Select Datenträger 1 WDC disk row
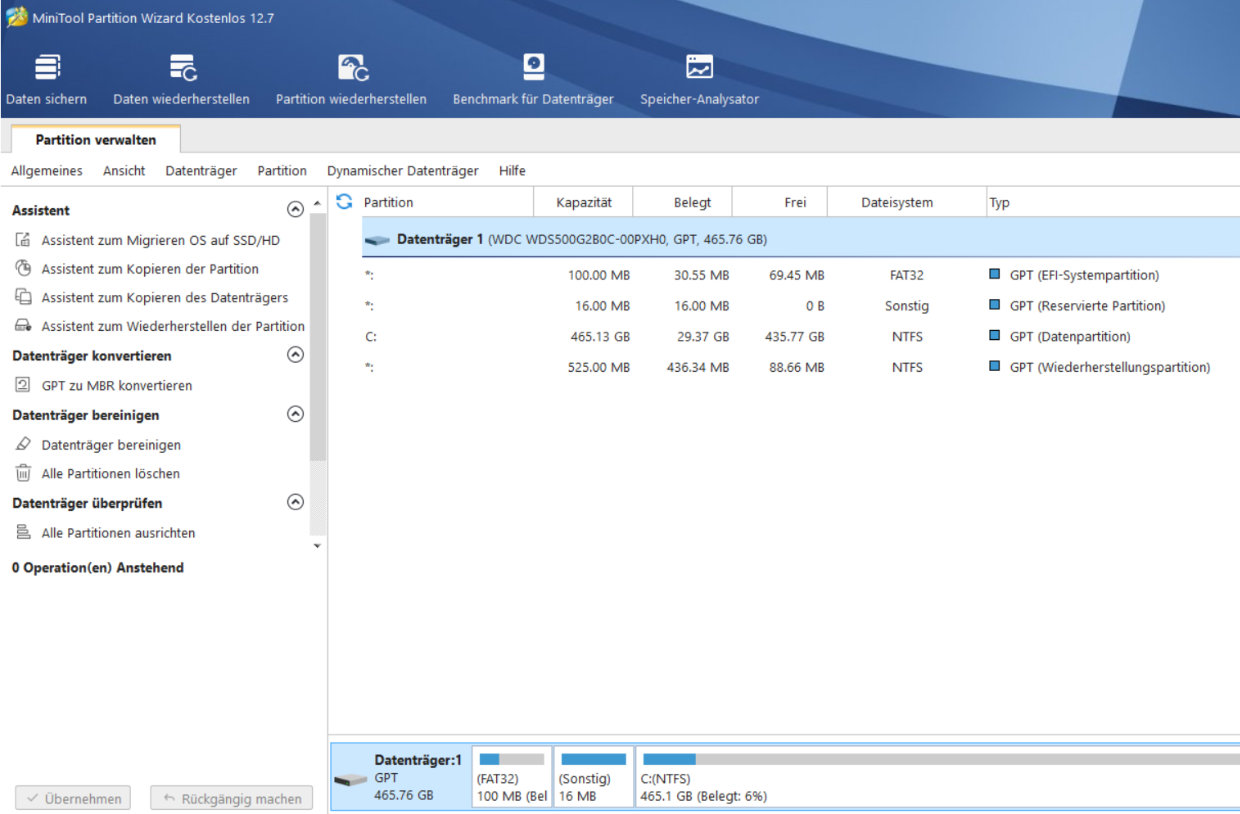Viewport: 1240px width, 814px height. click(x=800, y=240)
